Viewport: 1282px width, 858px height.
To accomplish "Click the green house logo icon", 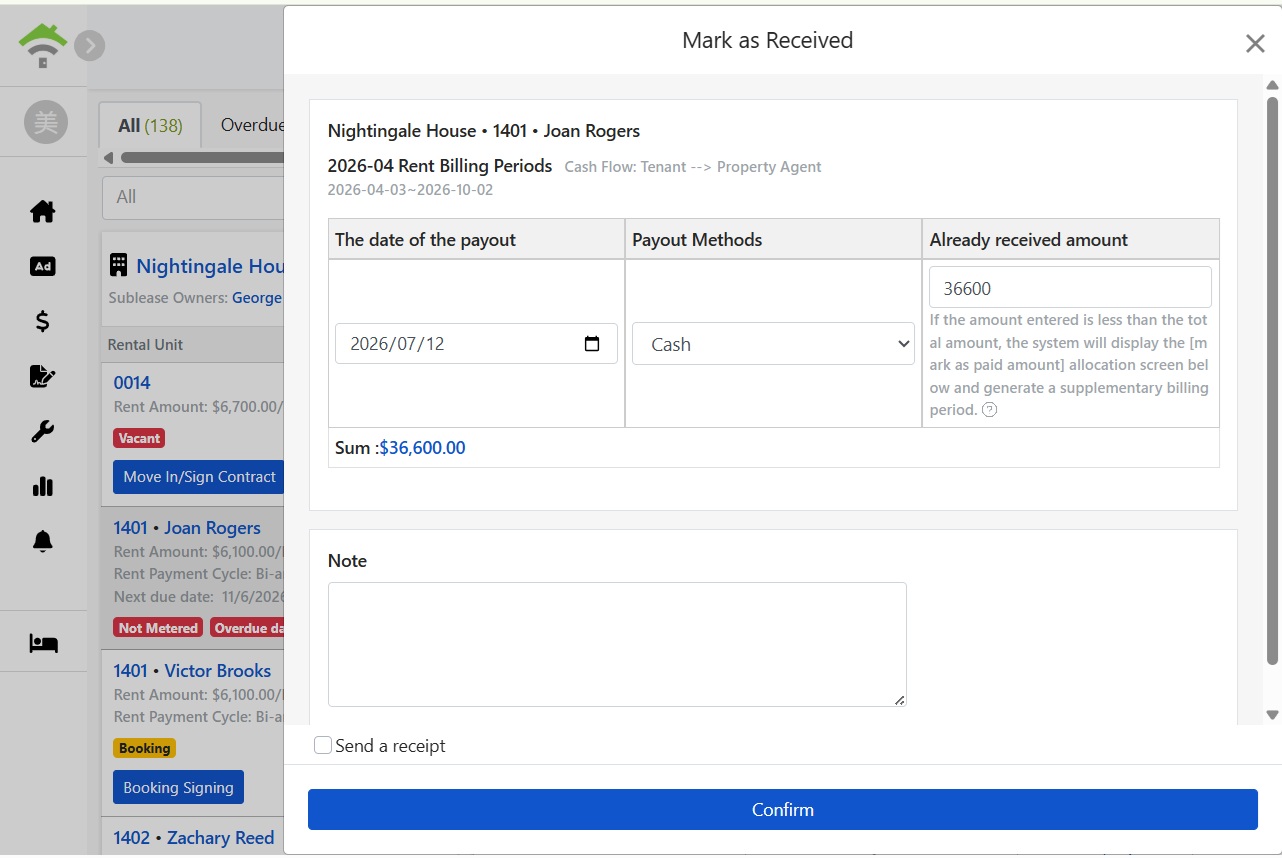I will (x=42, y=46).
